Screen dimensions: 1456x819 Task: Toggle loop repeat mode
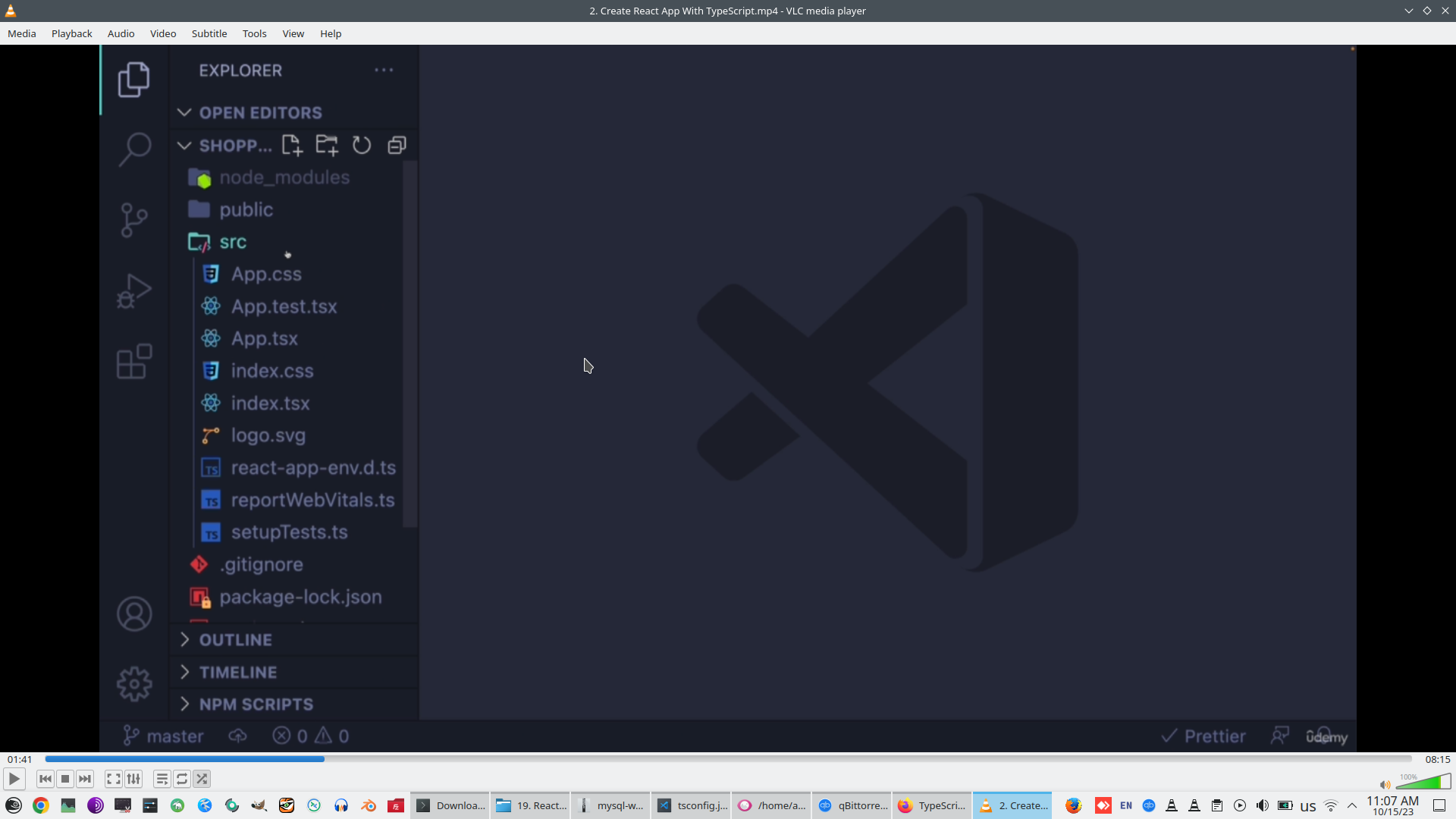tap(182, 779)
